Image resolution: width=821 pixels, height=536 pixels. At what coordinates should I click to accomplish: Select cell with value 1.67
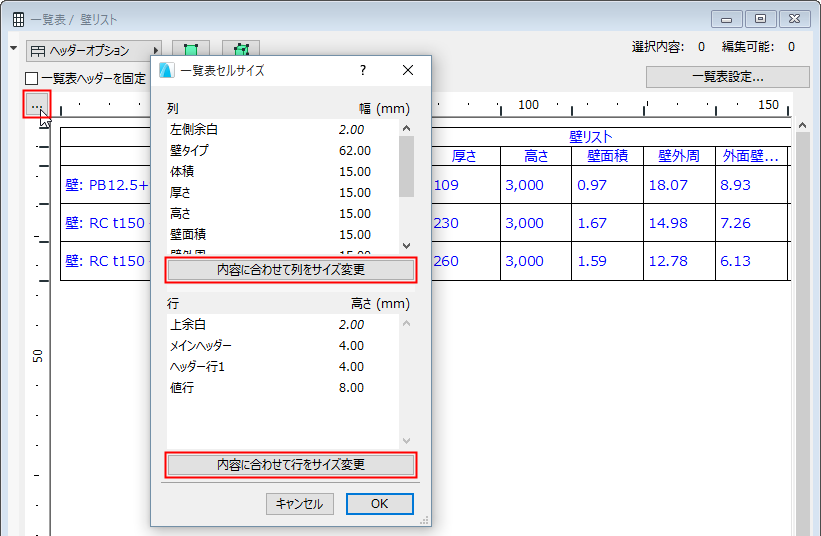pos(607,223)
